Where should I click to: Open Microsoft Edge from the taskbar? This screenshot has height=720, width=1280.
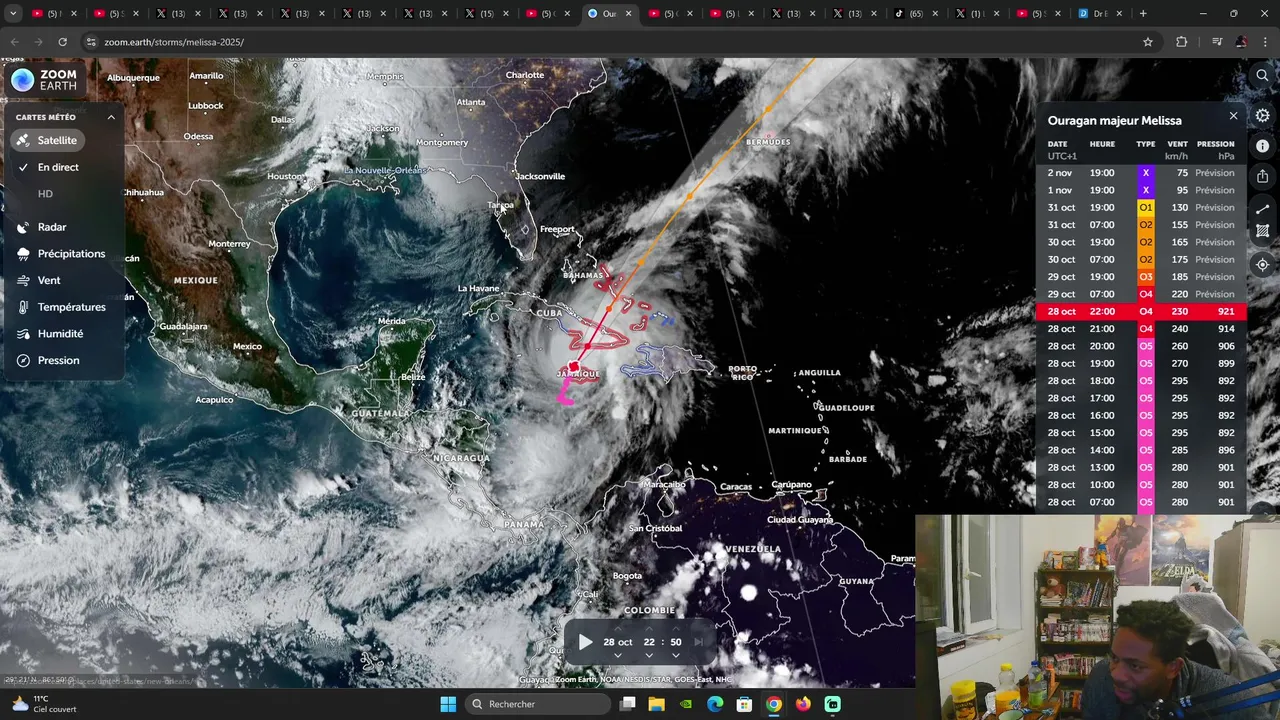pyautogui.click(x=715, y=704)
